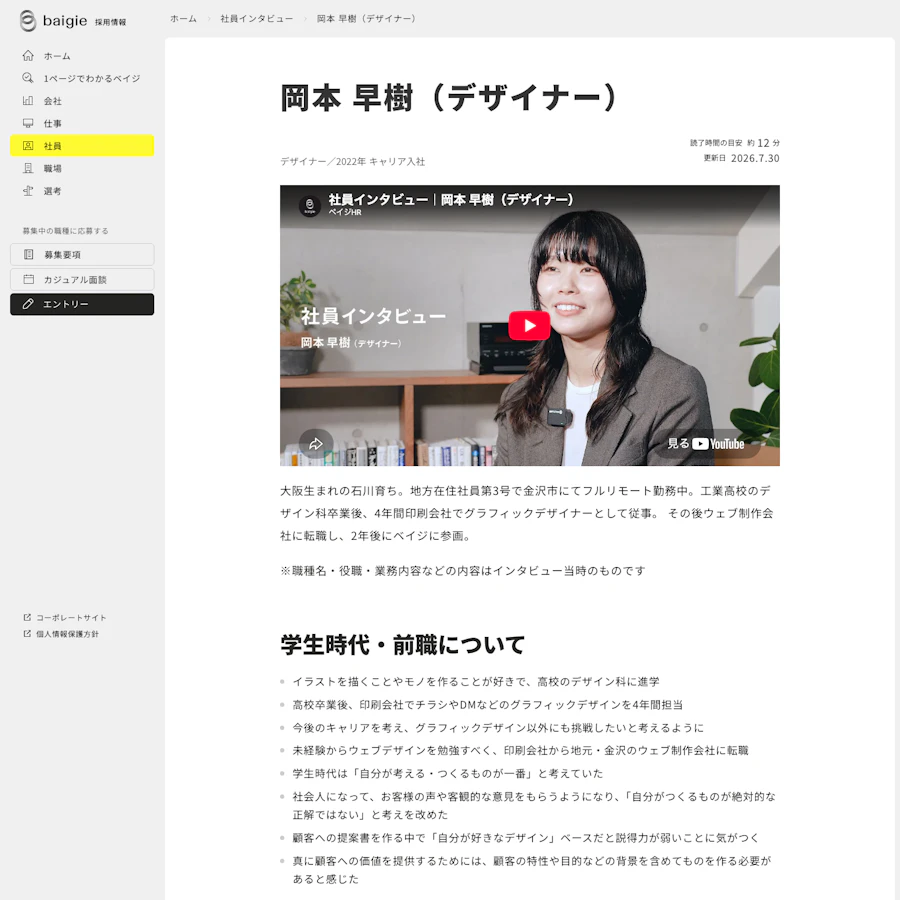
Task: Click 社員インタビュー in the breadcrumb
Action: (x=257, y=19)
